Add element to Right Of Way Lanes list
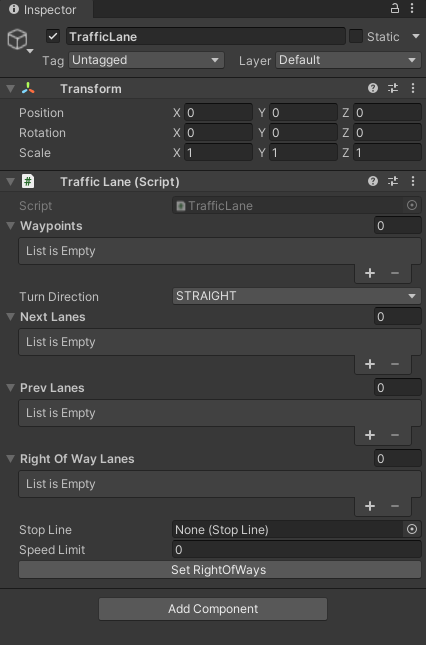The image size is (426, 645). pyautogui.click(x=370, y=506)
